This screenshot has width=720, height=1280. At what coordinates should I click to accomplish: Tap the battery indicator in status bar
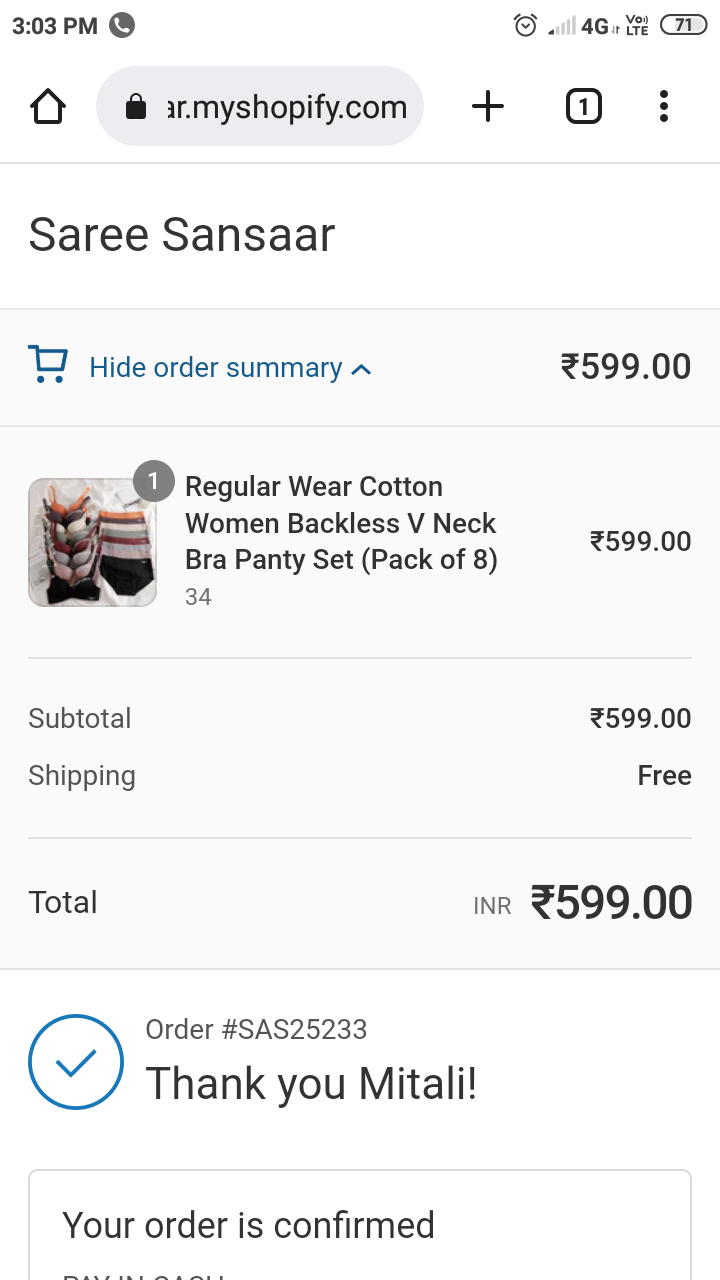(684, 26)
